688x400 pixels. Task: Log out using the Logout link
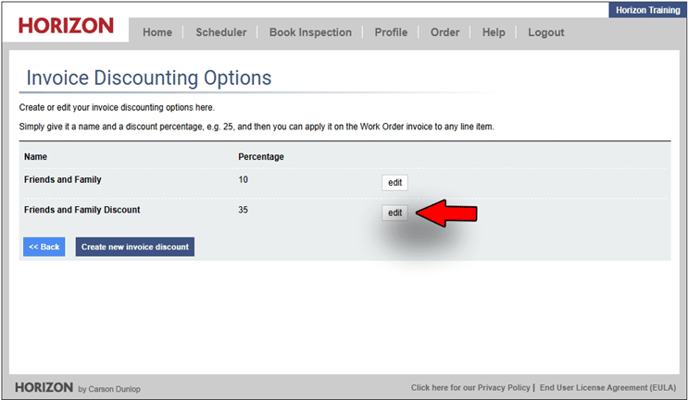(546, 32)
